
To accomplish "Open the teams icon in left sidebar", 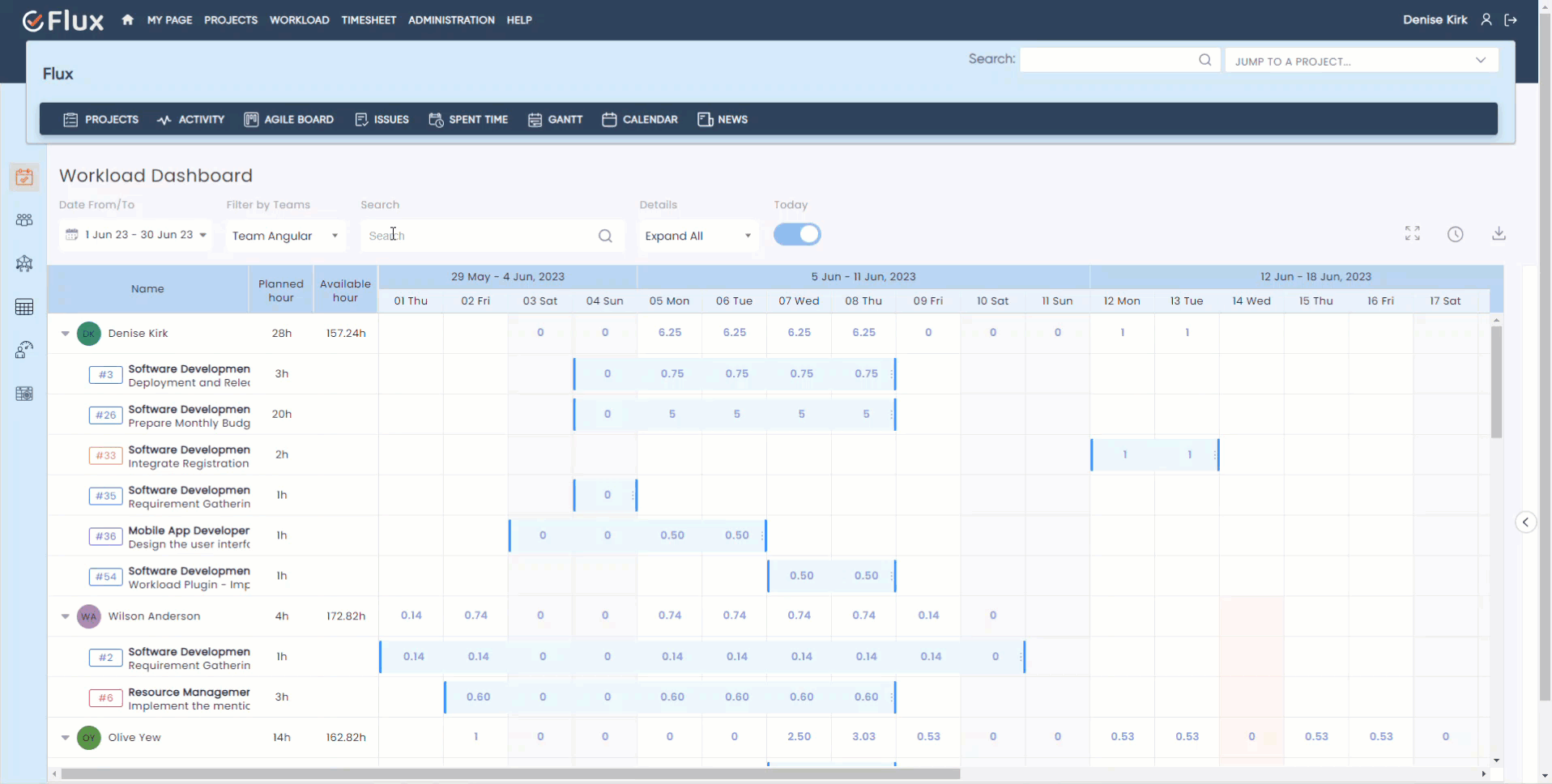I will [x=24, y=220].
